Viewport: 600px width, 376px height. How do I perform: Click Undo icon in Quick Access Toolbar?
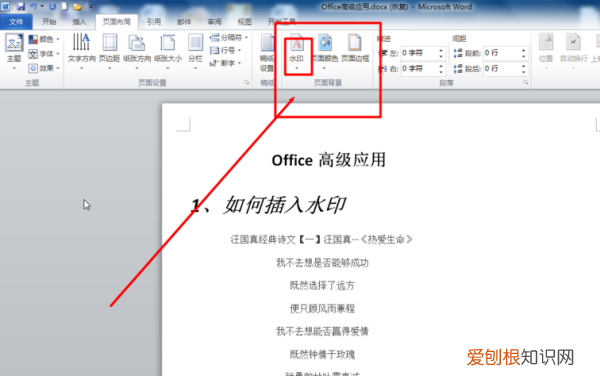pyautogui.click(x=34, y=7)
